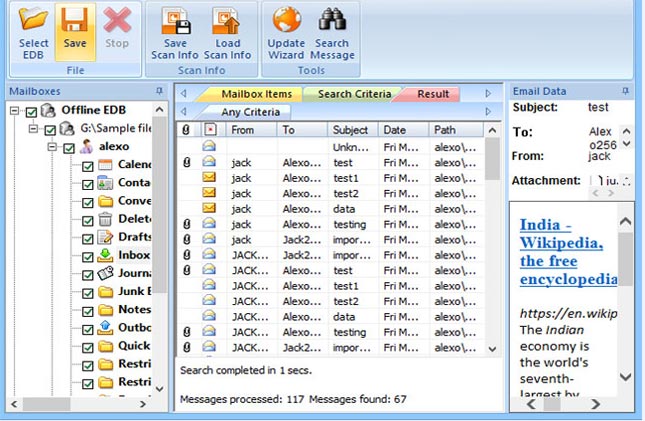Click the Load Scan Info icon
The width and height of the screenshot is (645, 421).
[227, 21]
